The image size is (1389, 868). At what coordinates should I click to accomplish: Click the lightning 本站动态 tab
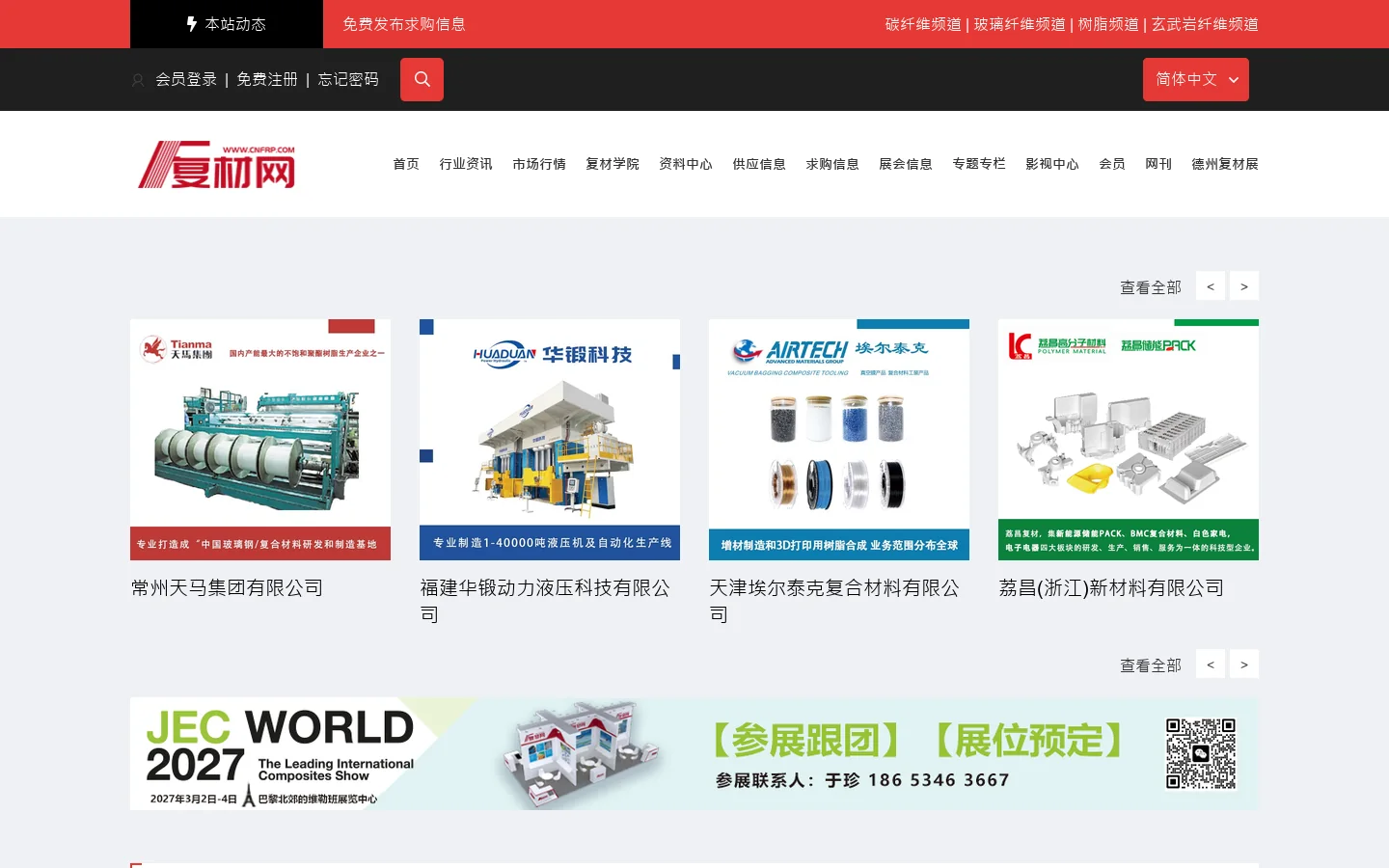point(227,24)
